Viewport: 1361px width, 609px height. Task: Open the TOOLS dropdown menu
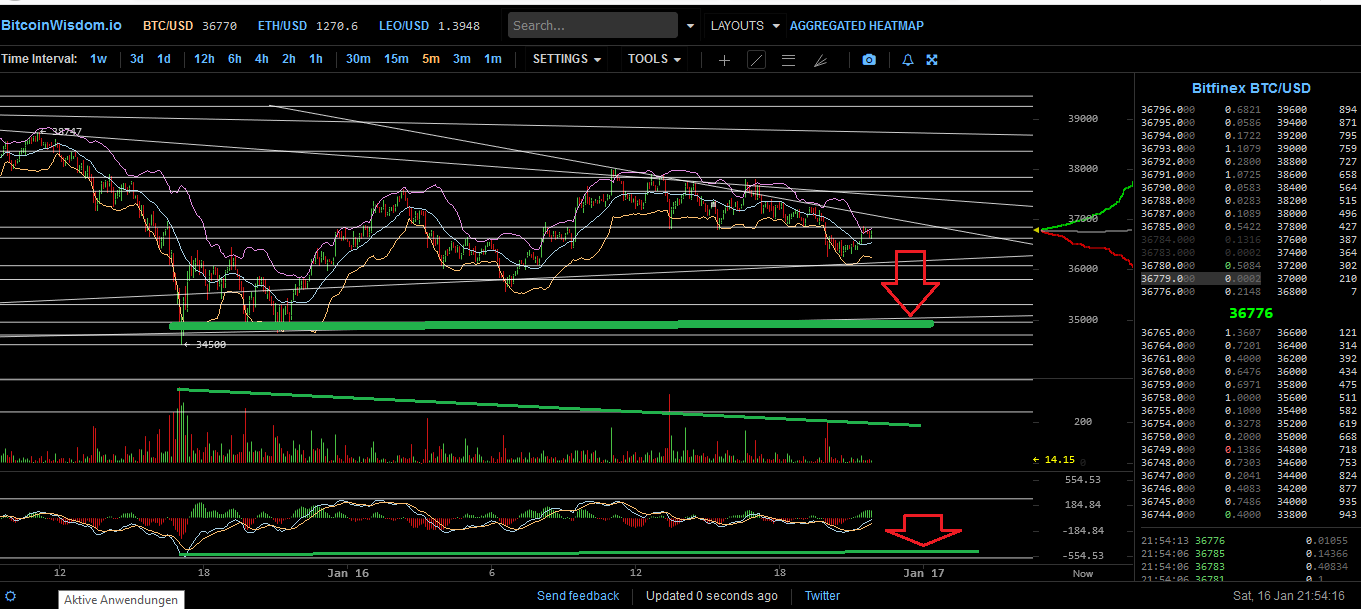click(654, 59)
